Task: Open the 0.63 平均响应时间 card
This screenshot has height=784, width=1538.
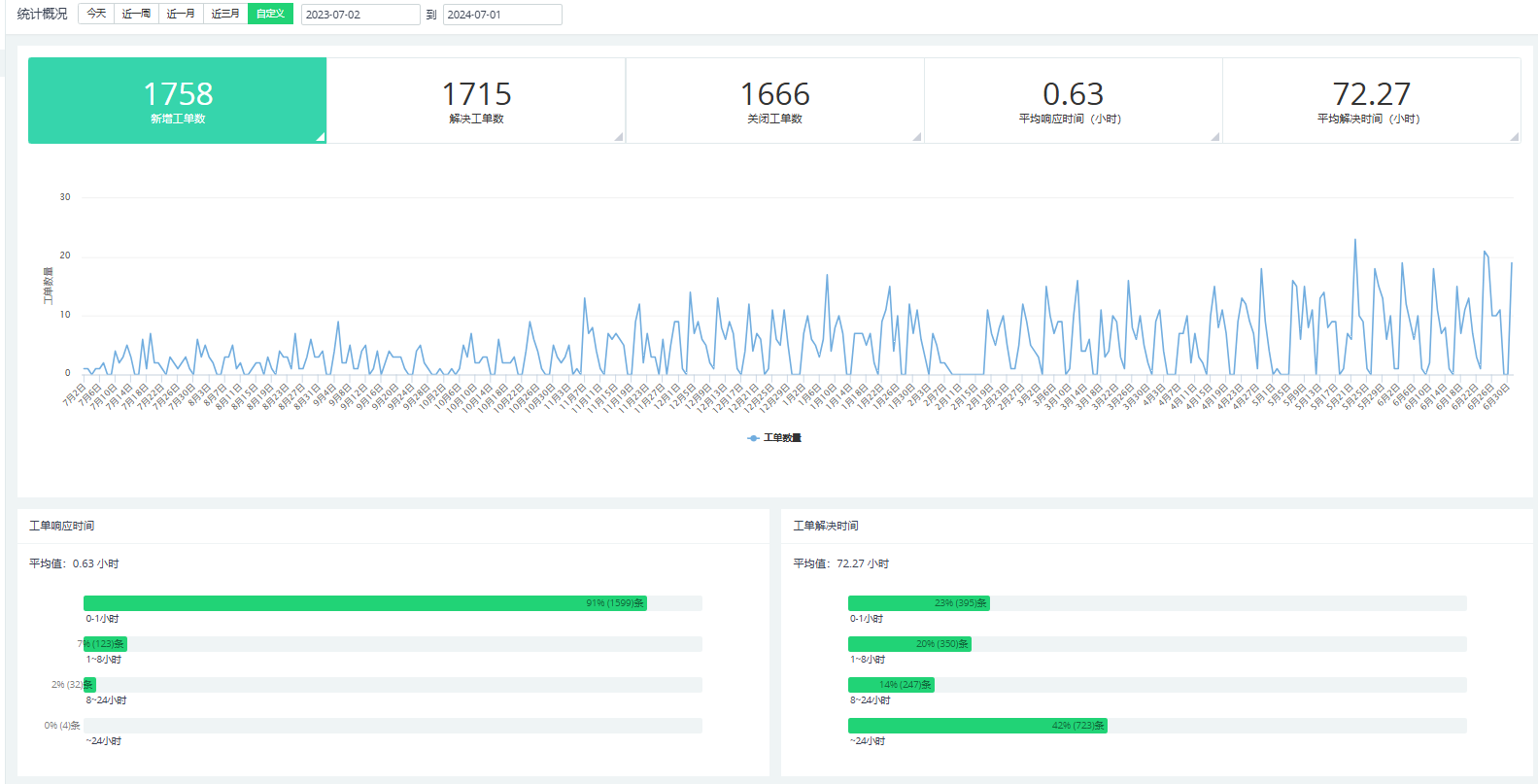Action: click(x=1073, y=100)
